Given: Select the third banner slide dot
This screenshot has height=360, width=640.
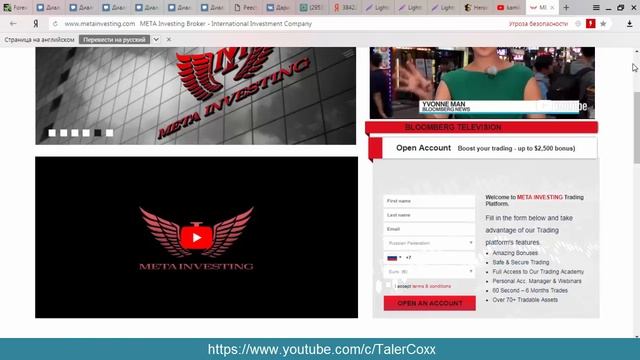Looking at the screenshot, I should 75,133.
